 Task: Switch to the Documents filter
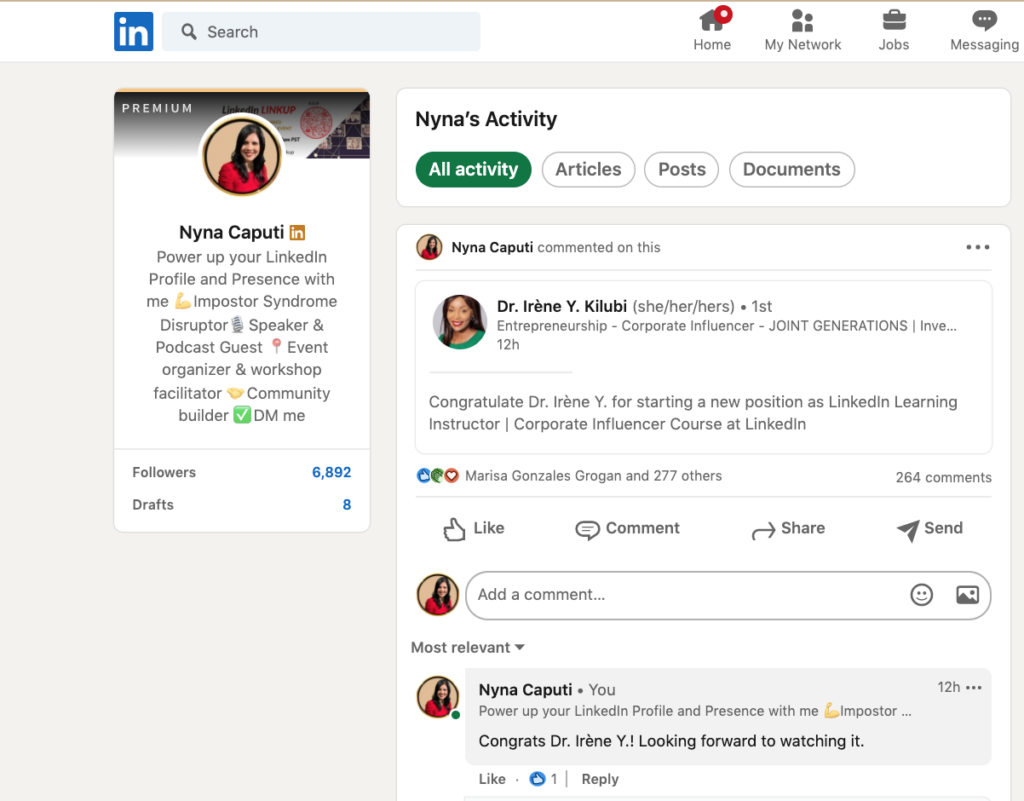(792, 170)
